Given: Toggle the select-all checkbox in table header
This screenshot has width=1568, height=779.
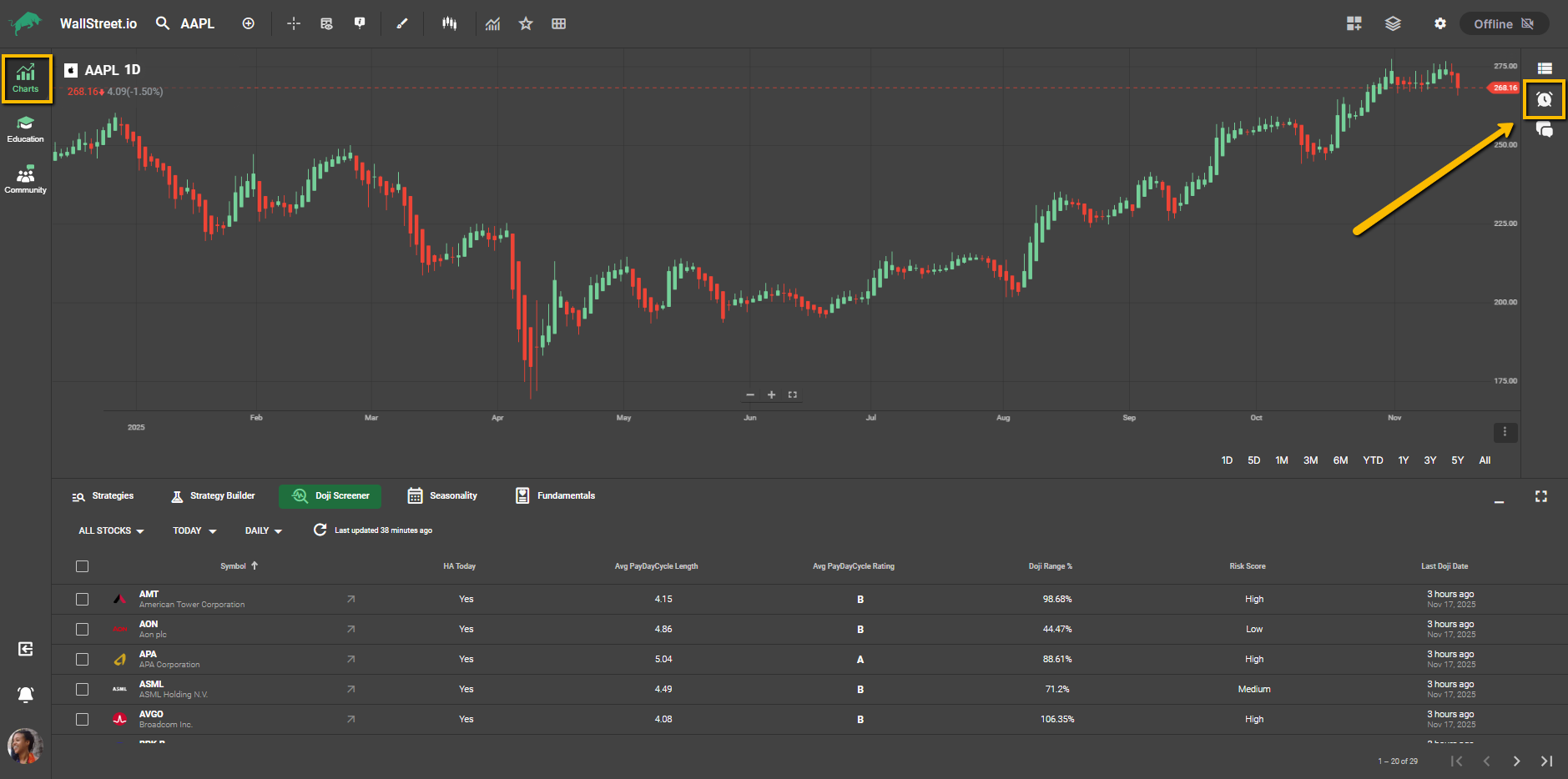Looking at the screenshot, I should tap(82, 566).
